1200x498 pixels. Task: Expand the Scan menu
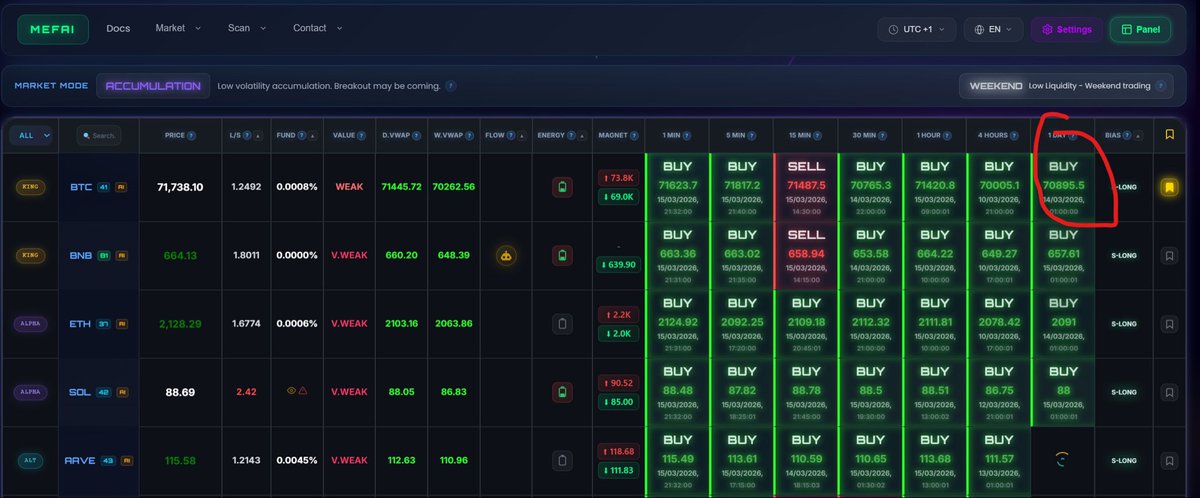click(x=247, y=28)
